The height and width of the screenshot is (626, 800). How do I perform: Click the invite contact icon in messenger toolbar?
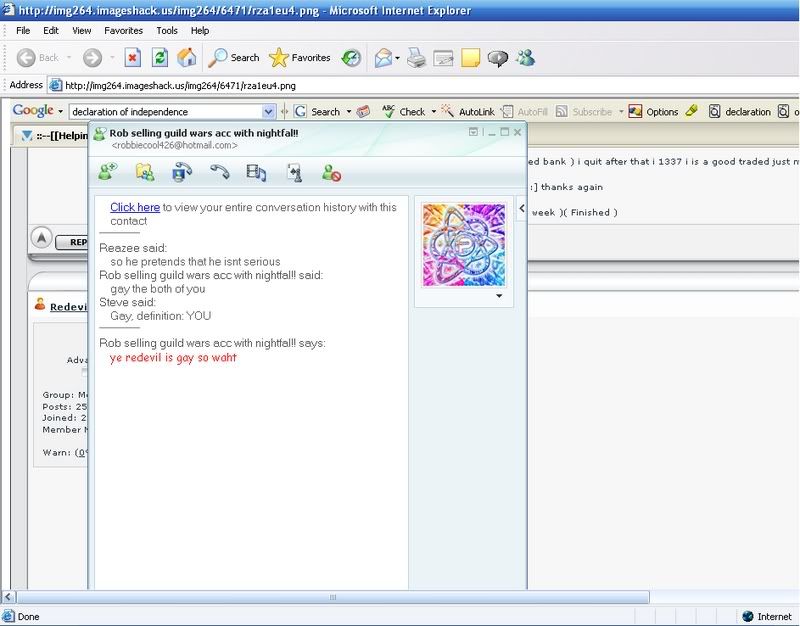[x=107, y=172]
